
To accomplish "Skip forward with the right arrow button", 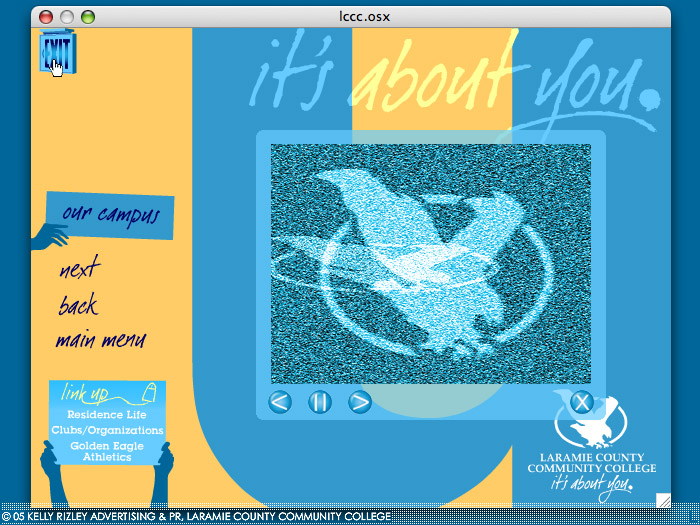I will [360, 401].
